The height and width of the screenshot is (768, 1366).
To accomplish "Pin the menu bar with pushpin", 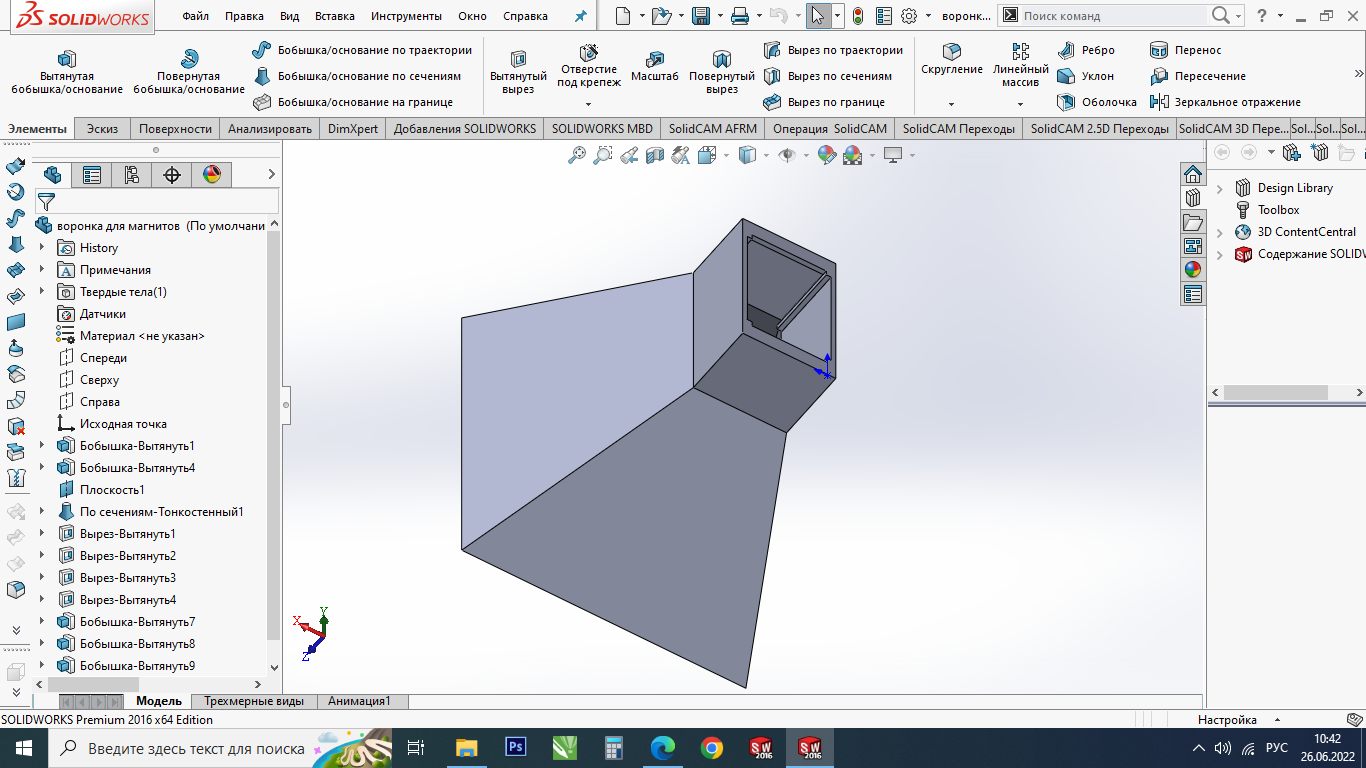I will click(x=580, y=16).
